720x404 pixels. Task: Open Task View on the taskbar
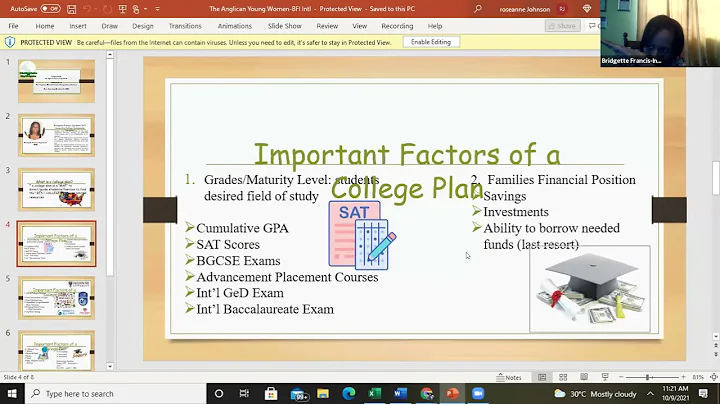pyautogui.click(x=244, y=393)
